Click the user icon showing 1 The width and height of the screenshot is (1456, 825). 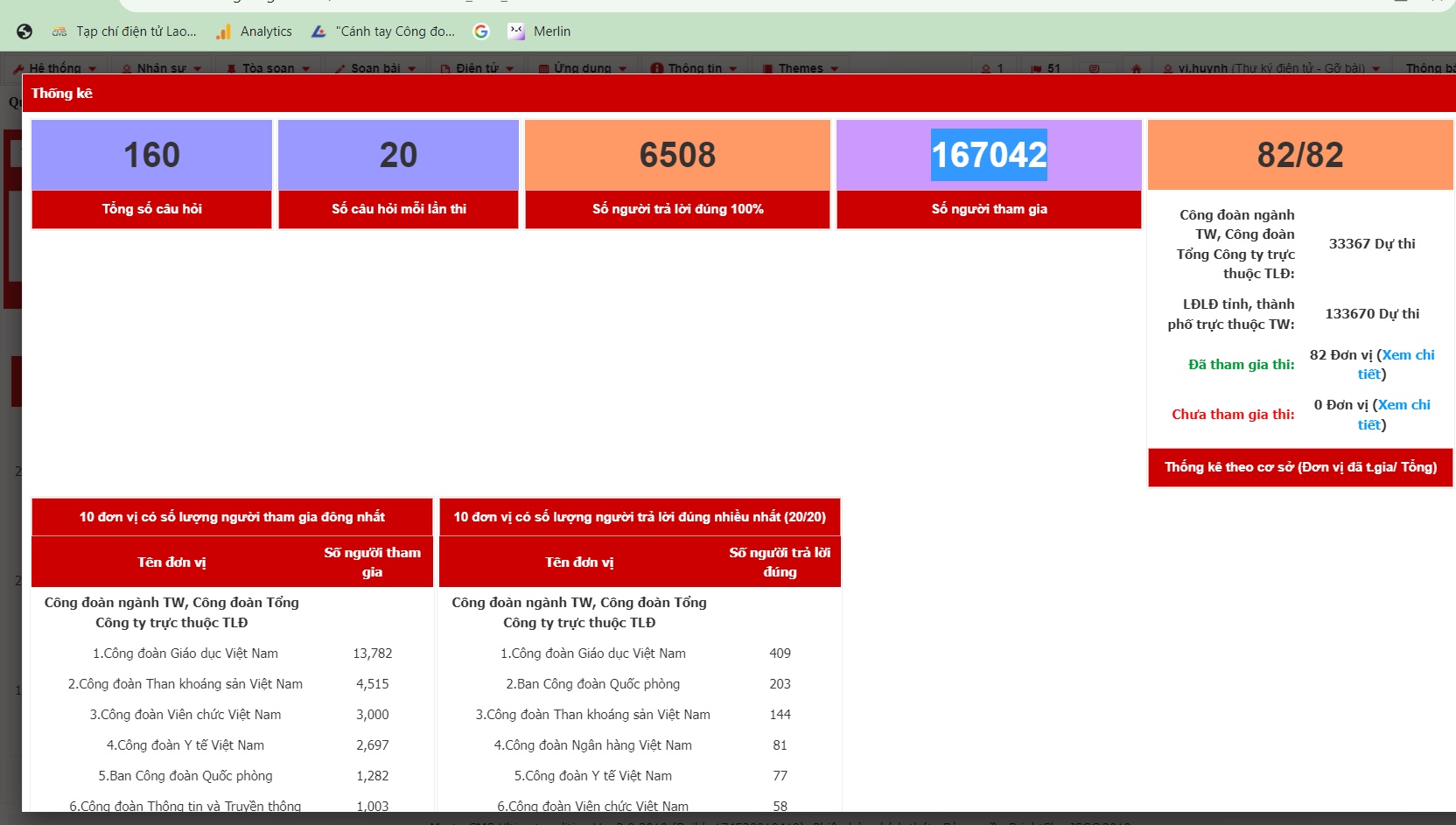[992, 68]
